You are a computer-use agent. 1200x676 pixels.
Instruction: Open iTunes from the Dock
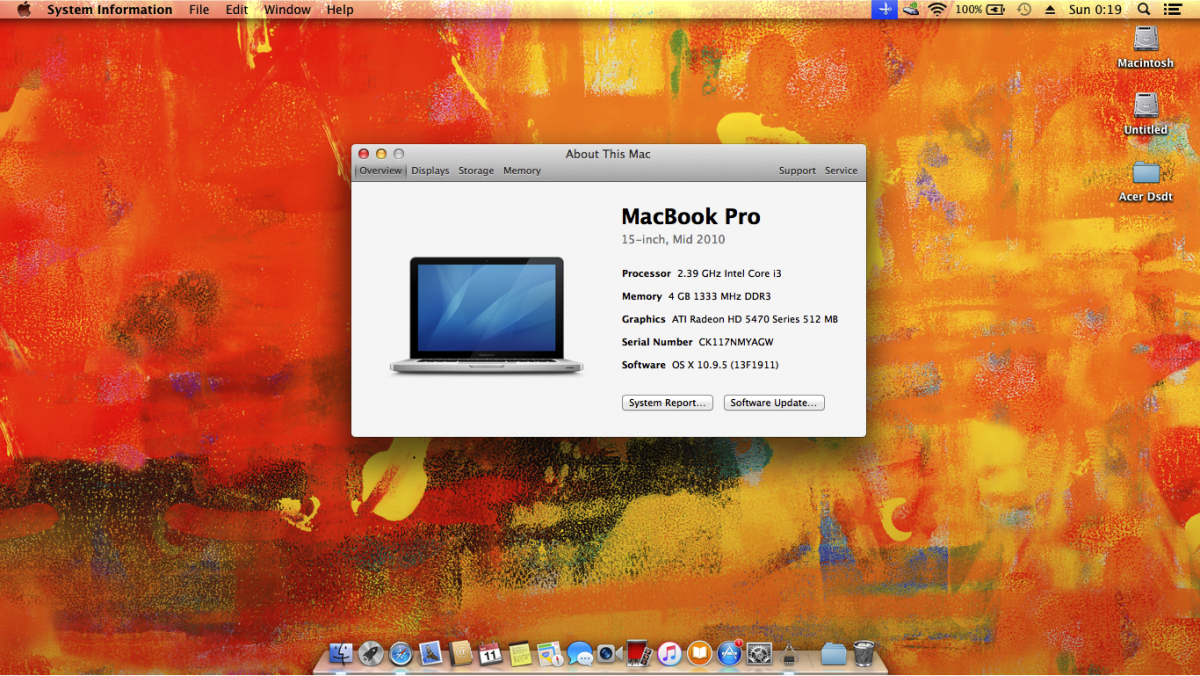(x=670, y=654)
